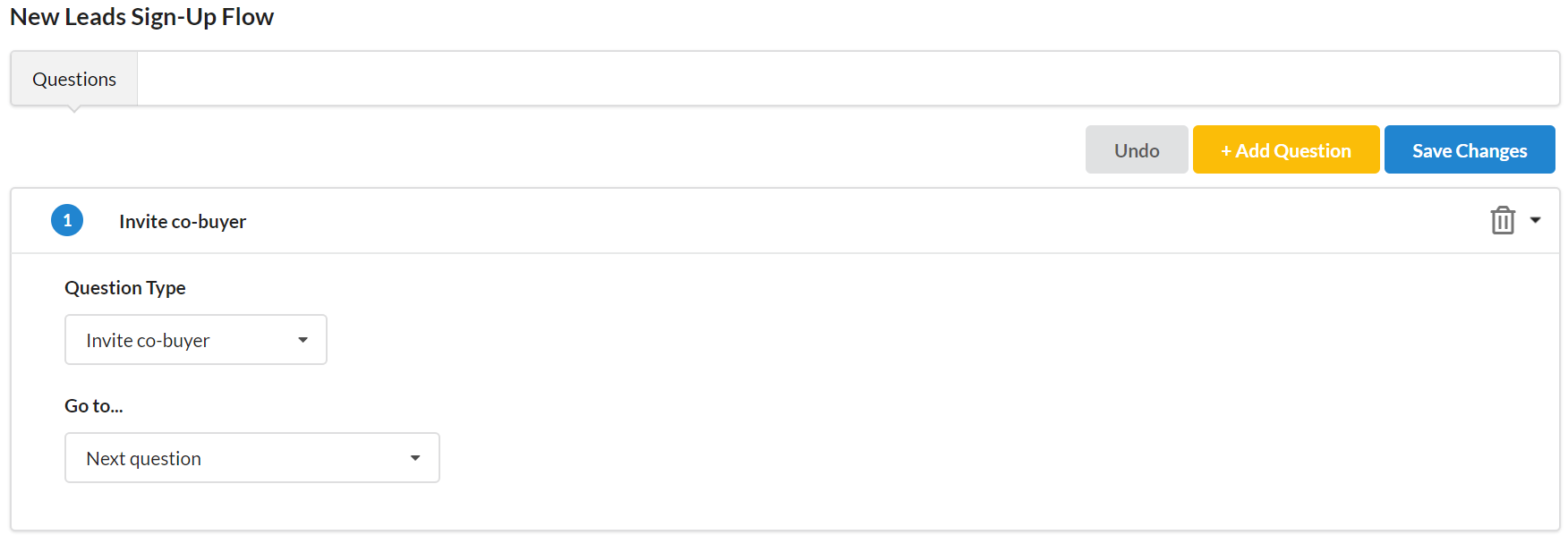The width and height of the screenshot is (1568, 535).
Task: Click the arrow on the Invite co-buyer select
Action: point(303,340)
